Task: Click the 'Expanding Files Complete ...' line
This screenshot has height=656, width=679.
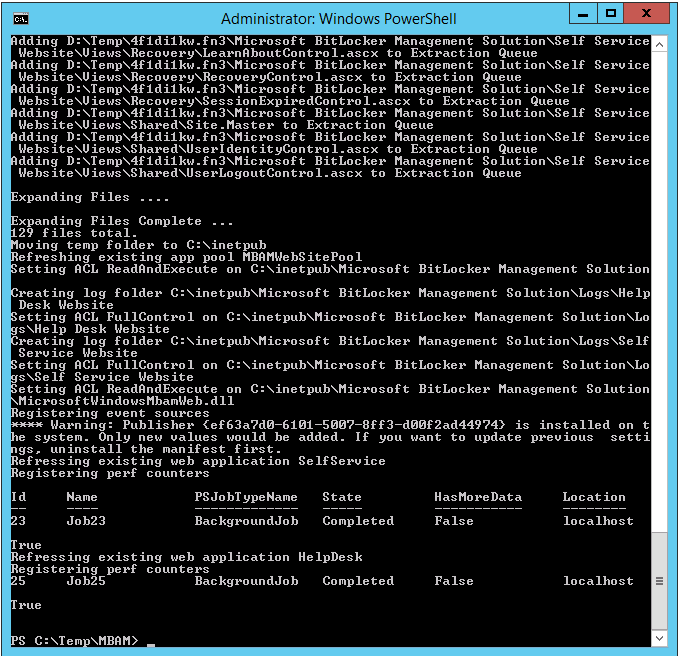Action: pyautogui.click(x=122, y=221)
